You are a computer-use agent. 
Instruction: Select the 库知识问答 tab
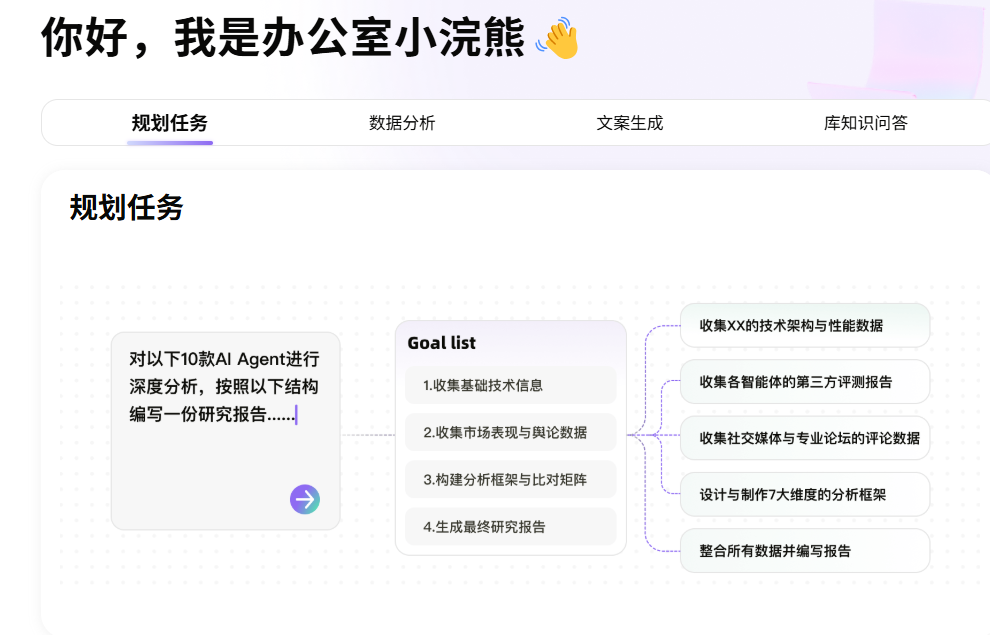click(x=866, y=123)
